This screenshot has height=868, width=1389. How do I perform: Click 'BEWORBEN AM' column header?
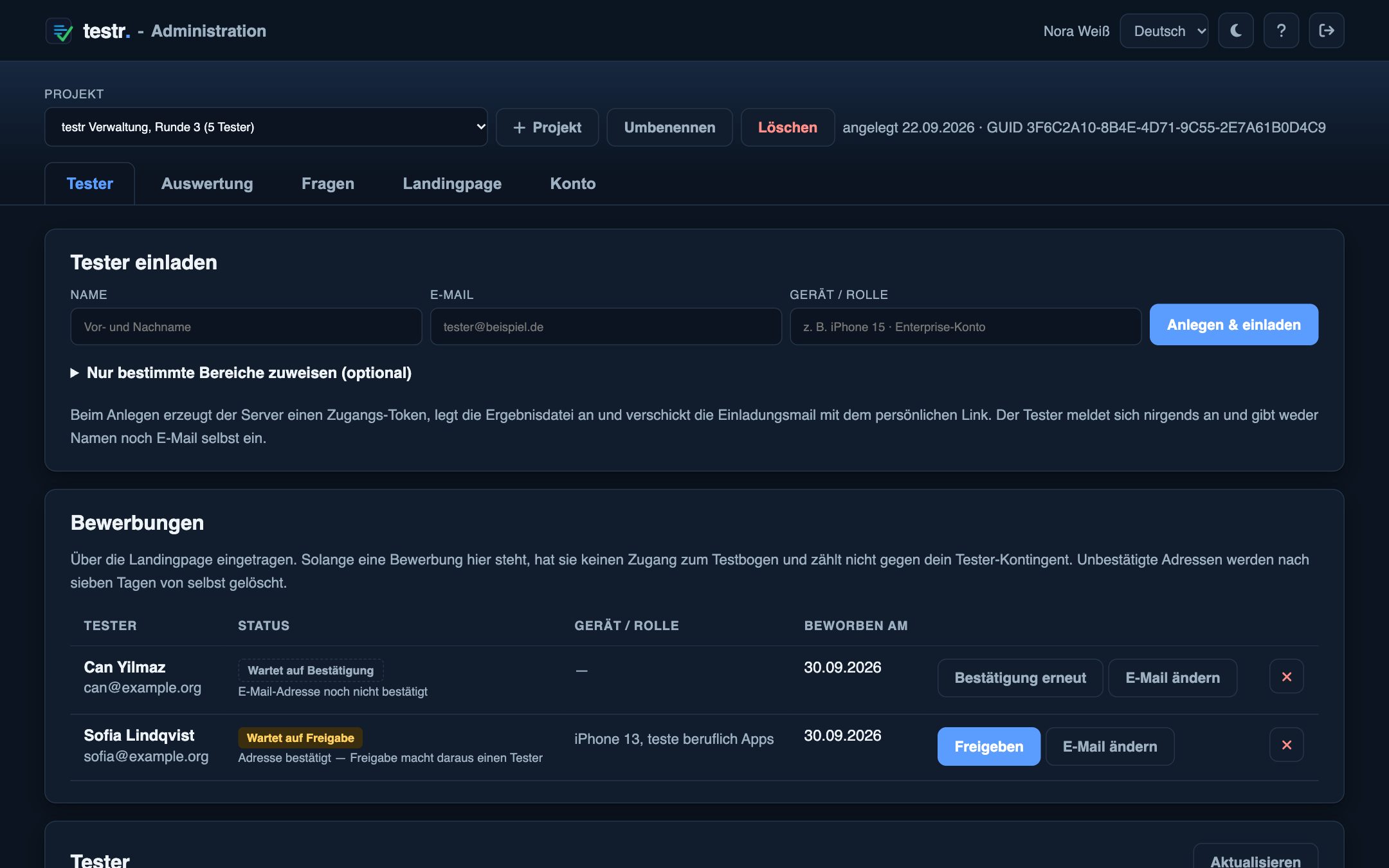click(x=856, y=626)
